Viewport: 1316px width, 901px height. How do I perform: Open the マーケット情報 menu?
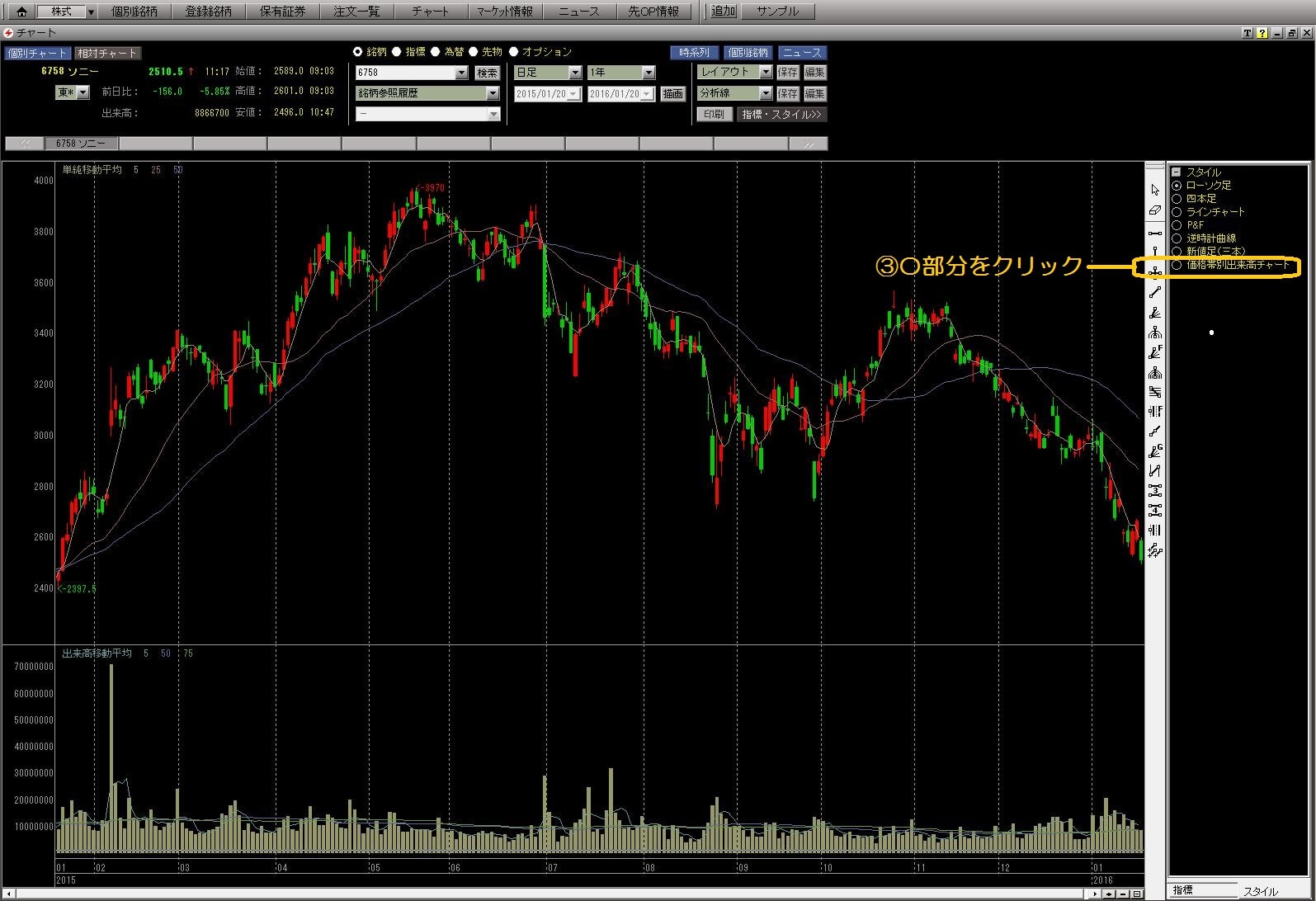point(505,12)
